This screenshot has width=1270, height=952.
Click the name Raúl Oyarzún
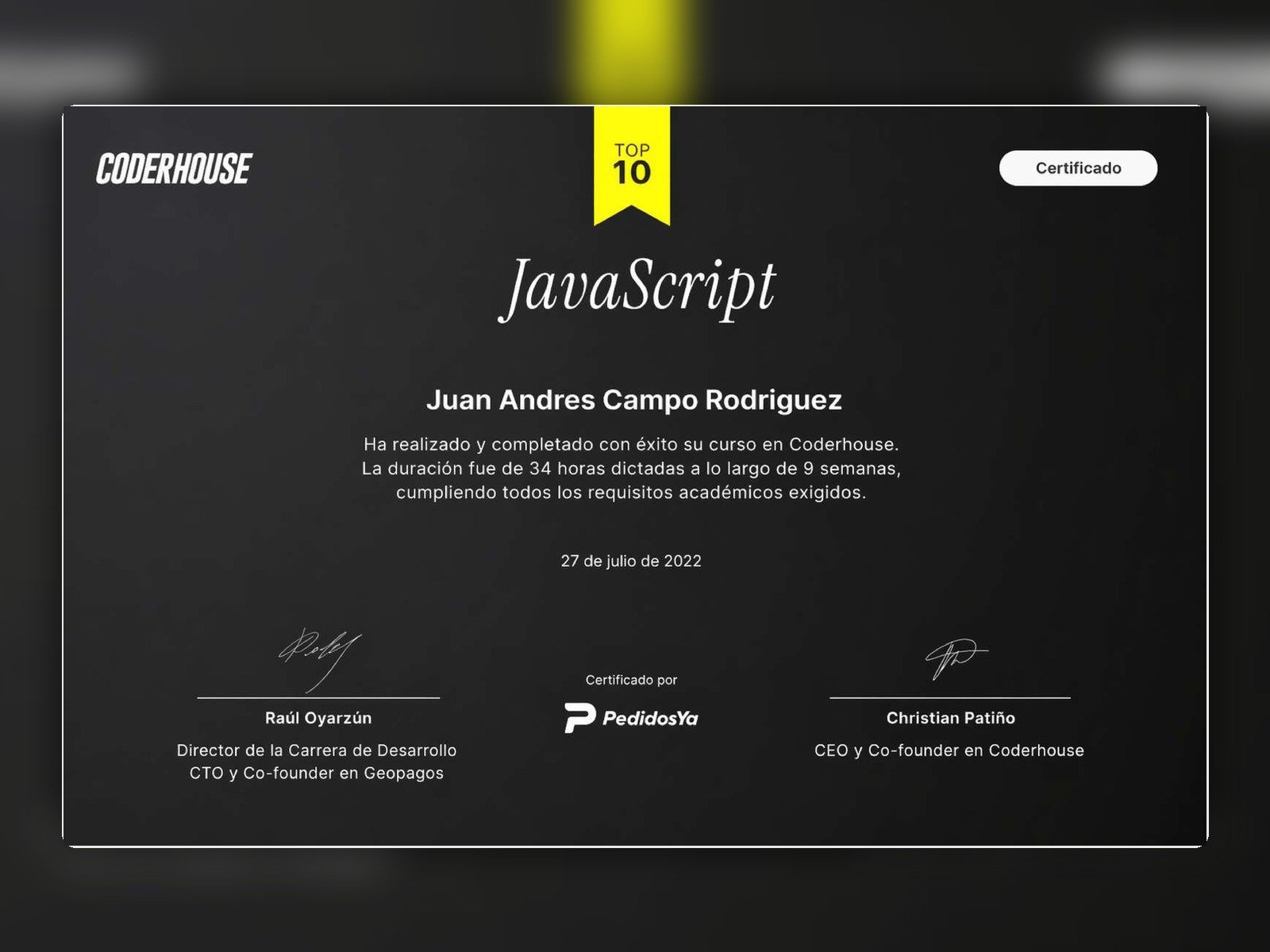click(x=318, y=718)
